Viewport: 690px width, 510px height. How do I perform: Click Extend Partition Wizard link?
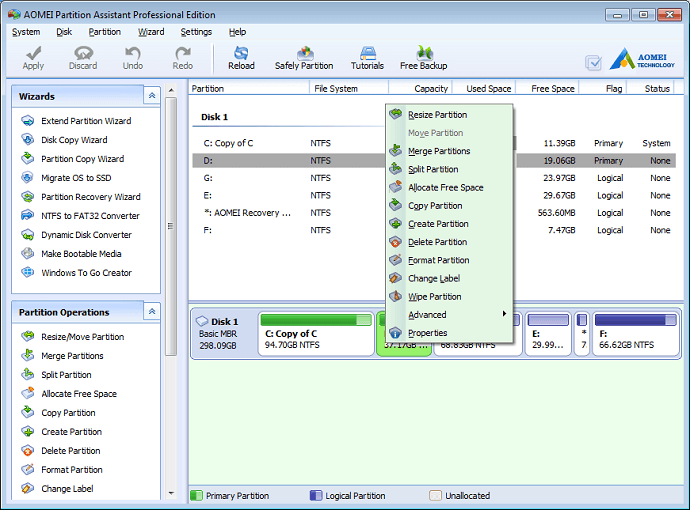click(85, 121)
